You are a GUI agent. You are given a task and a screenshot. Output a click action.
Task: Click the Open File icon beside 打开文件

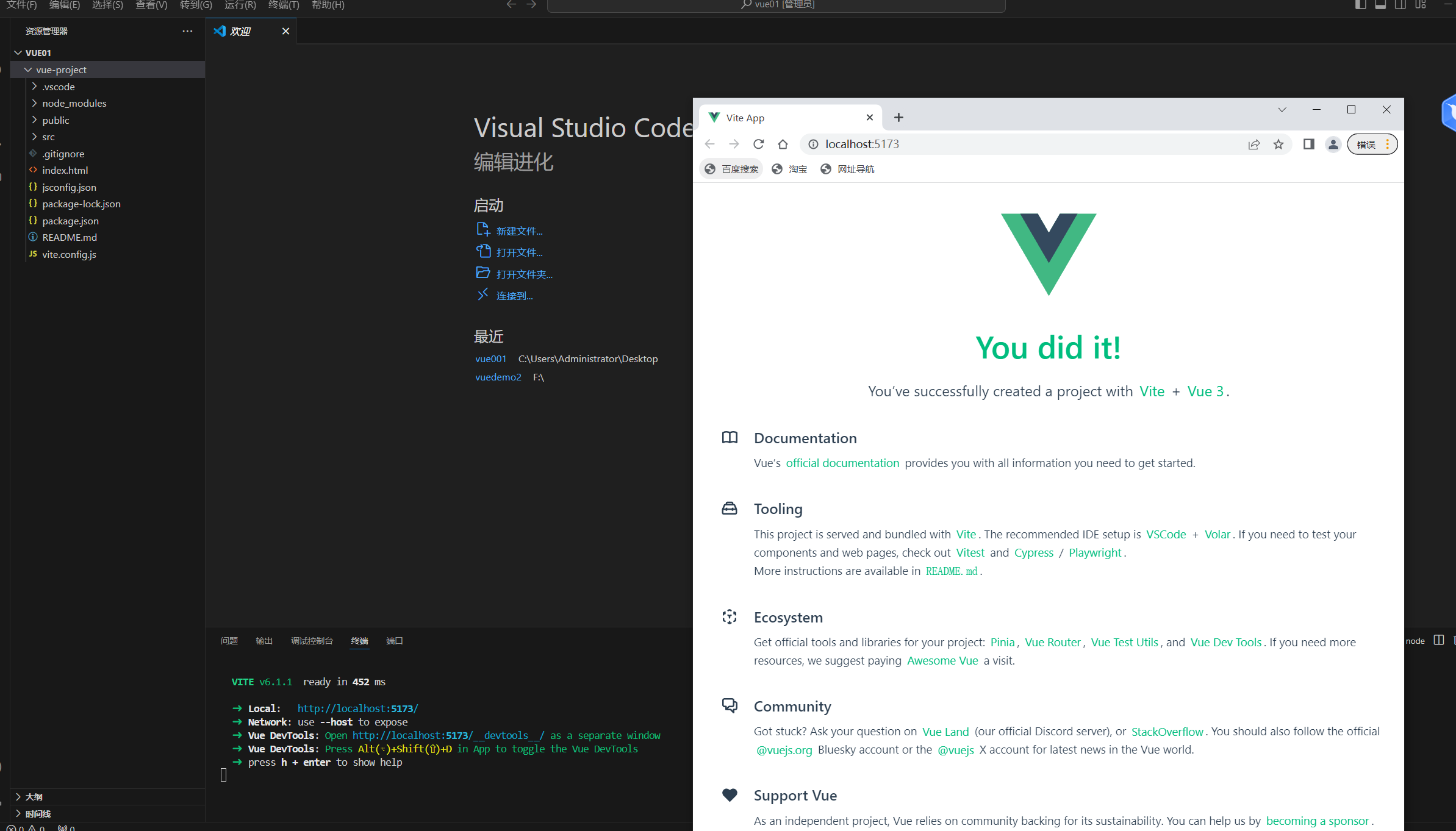tap(483, 251)
